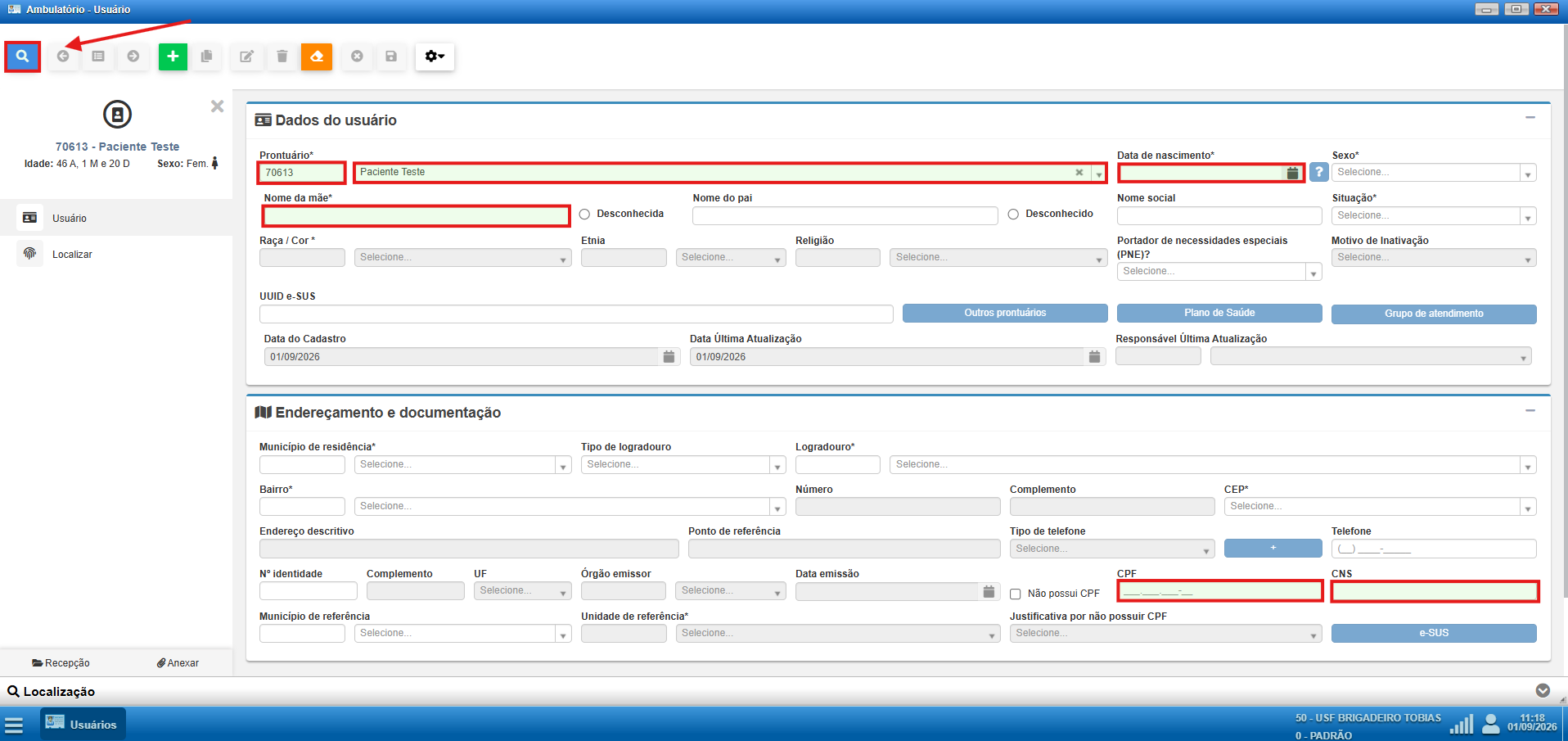Open the gear settings dropdown
Viewport: 1568px width, 741px height.
click(x=435, y=56)
